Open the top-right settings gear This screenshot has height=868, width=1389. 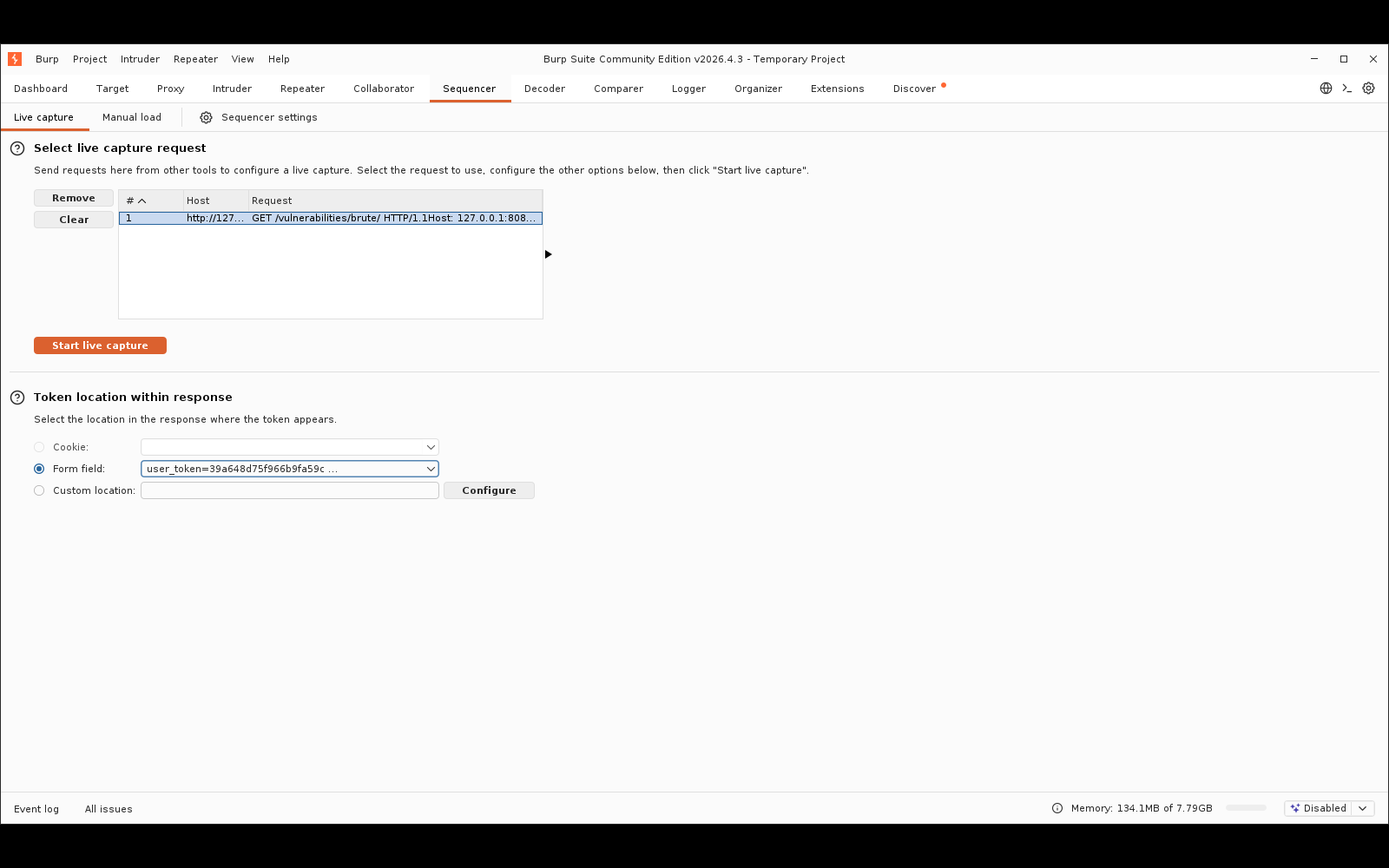[1369, 89]
